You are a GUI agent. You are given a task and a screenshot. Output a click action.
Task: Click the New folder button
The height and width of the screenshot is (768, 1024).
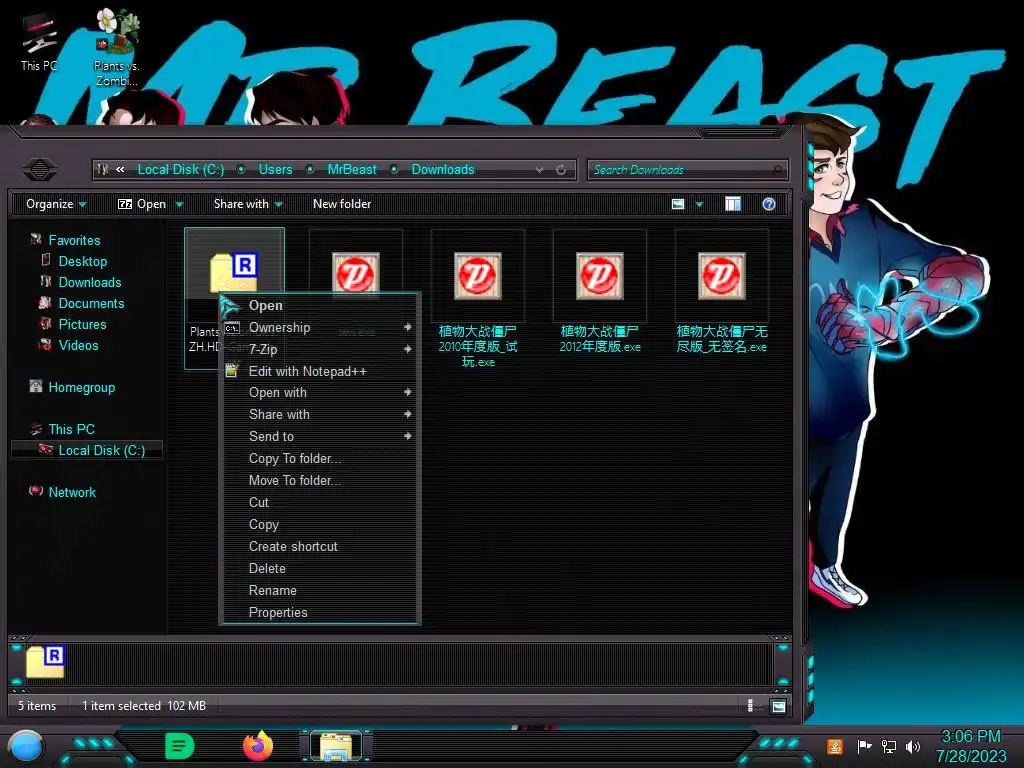click(x=342, y=204)
